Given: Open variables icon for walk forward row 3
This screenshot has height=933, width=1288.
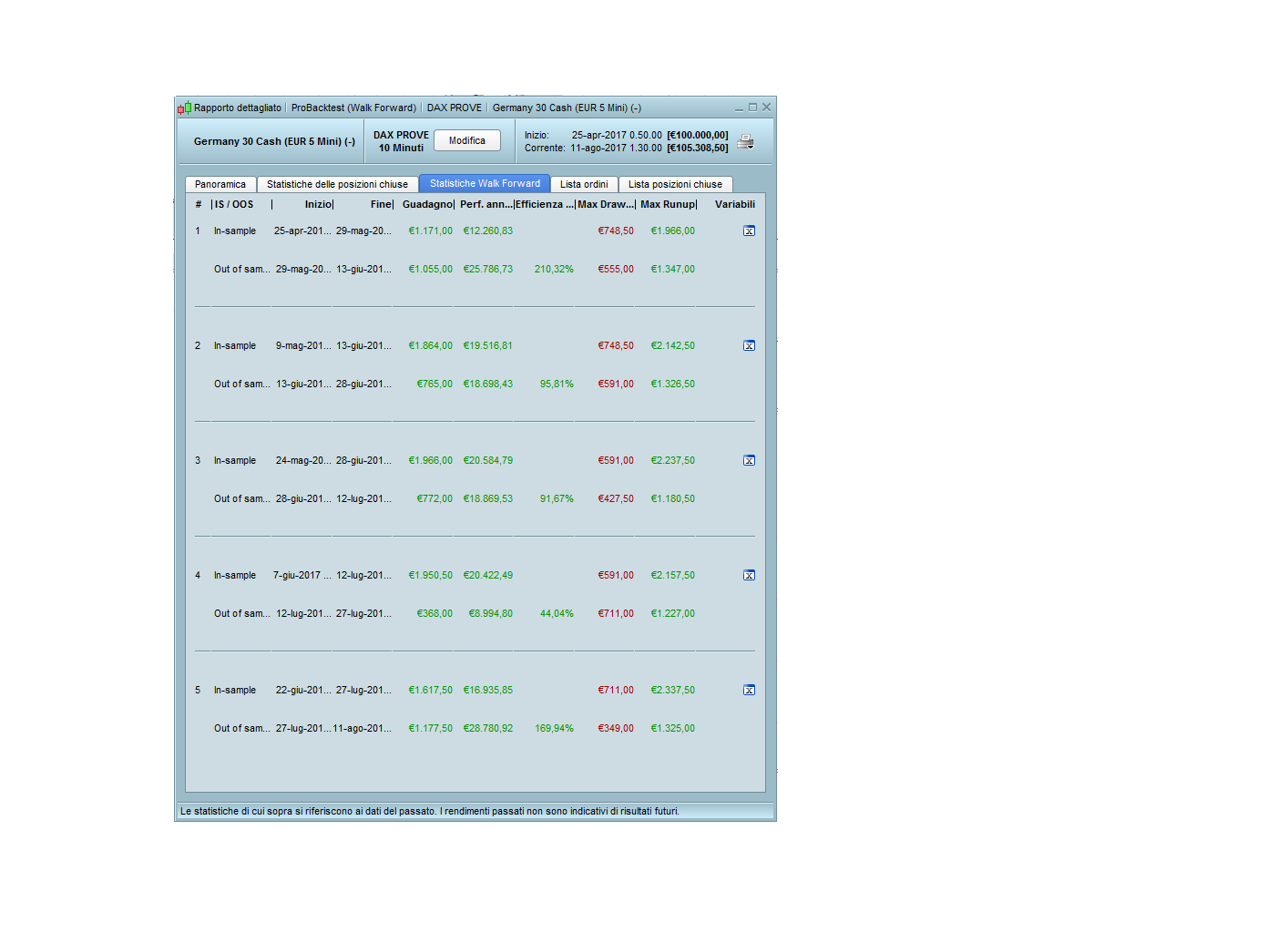Looking at the screenshot, I should (x=749, y=461).
